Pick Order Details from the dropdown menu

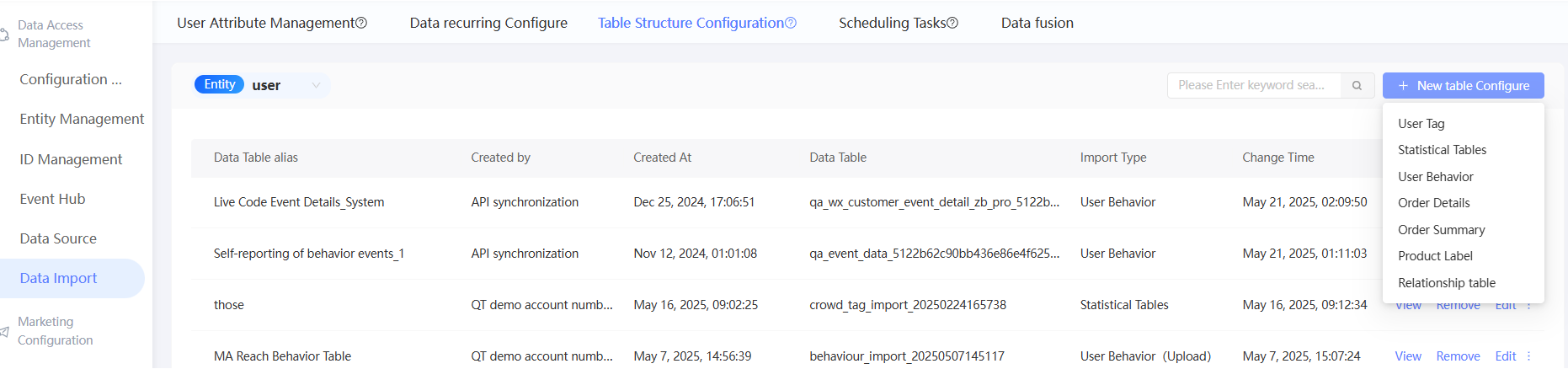coord(1433,203)
